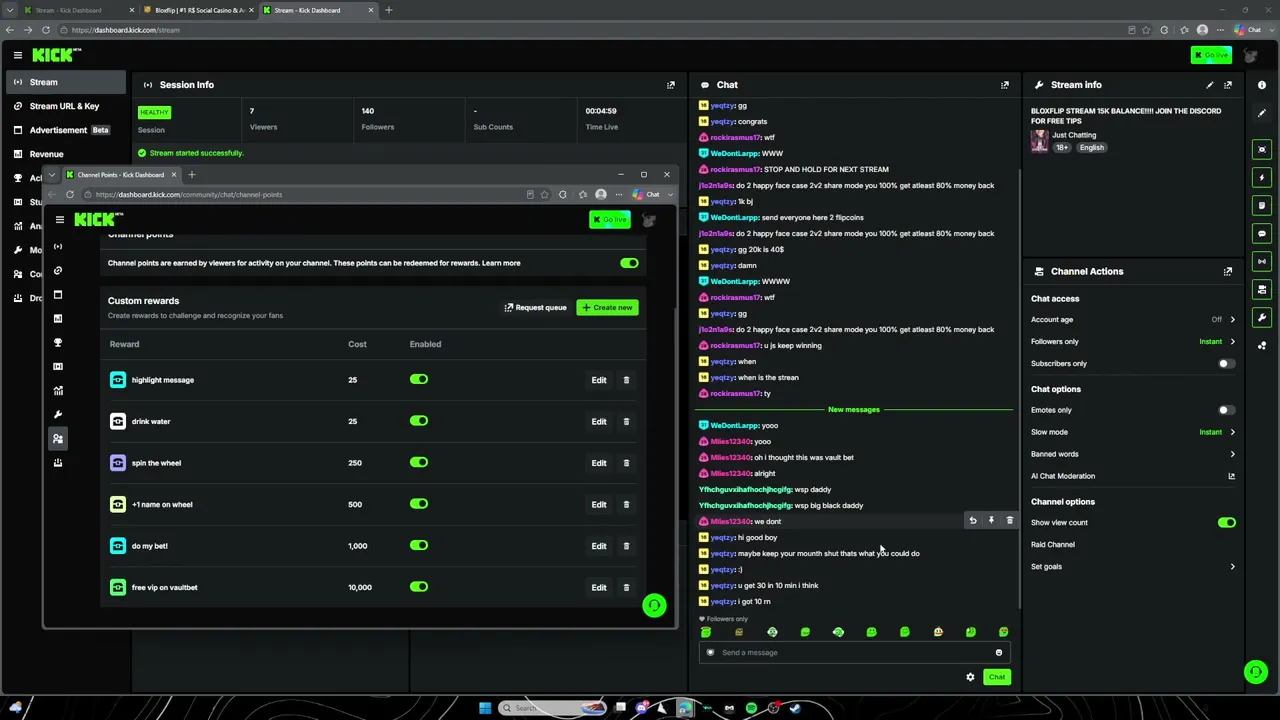This screenshot has height=720, width=1280.
Task: Reply to Miles12340 'we dont' message
Action: (972, 520)
